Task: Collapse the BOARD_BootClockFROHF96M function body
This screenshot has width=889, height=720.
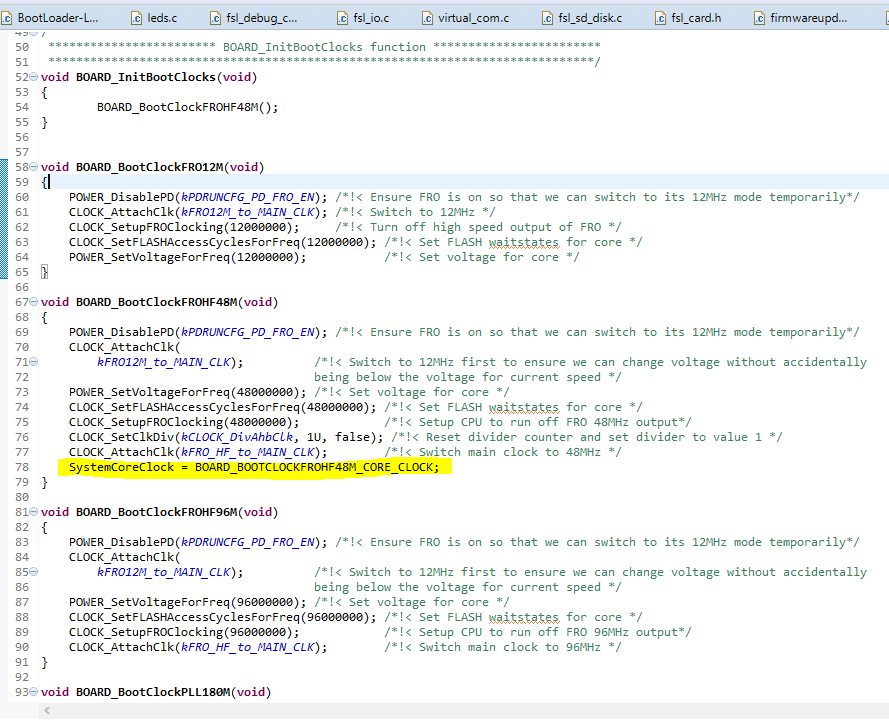Action: pyautogui.click(x=33, y=512)
